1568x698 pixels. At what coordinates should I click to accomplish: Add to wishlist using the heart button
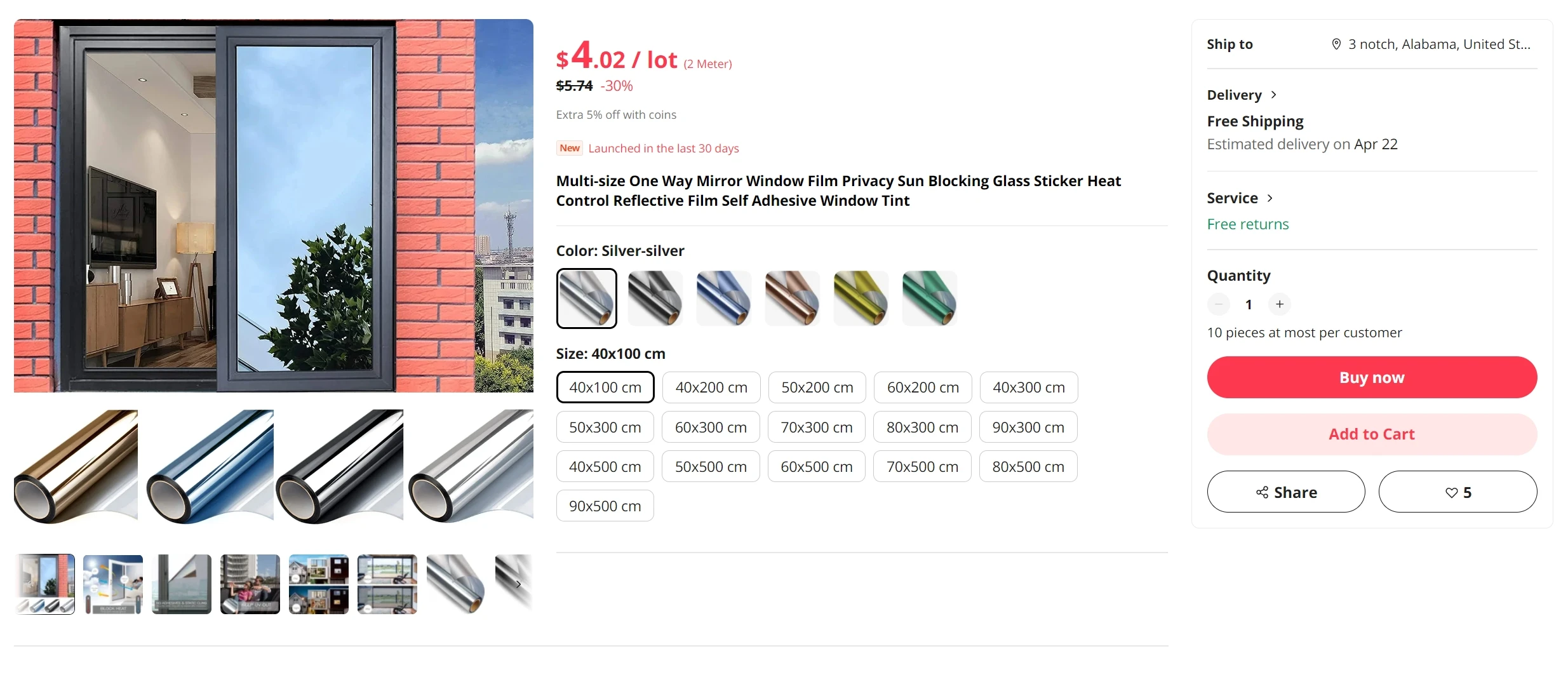[1457, 492]
